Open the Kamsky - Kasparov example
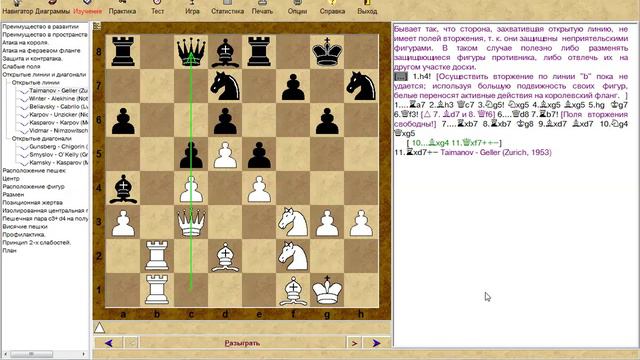Image resolution: width=640 pixels, height=360 pixels. [58, 163]
